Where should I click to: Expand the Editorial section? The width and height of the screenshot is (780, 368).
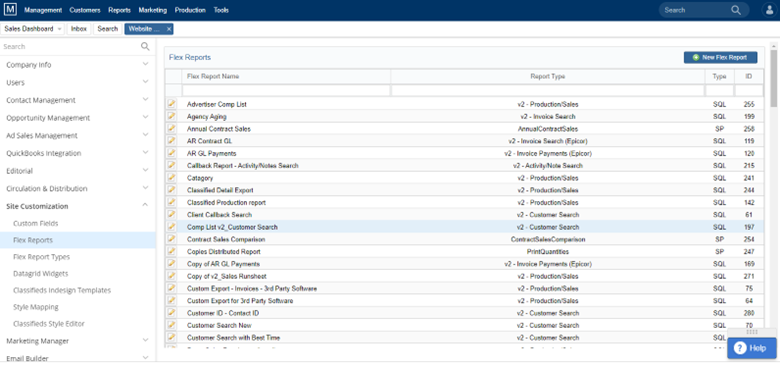coord(145,171)
